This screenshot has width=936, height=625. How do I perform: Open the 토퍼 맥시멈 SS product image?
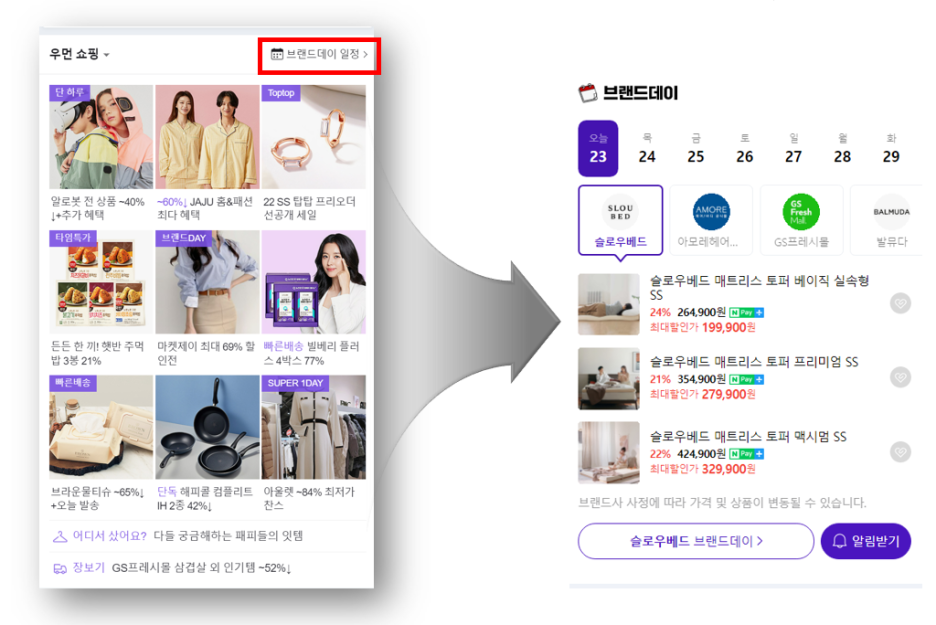point(609,452)
